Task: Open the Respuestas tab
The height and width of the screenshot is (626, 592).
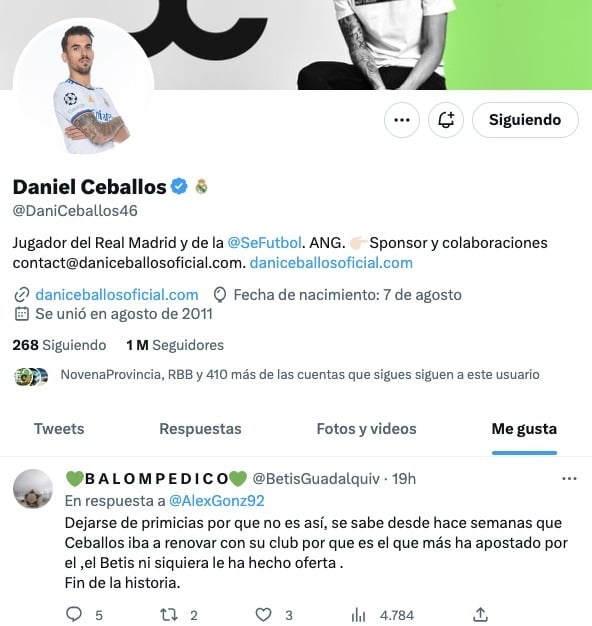Action: point(200,429)
